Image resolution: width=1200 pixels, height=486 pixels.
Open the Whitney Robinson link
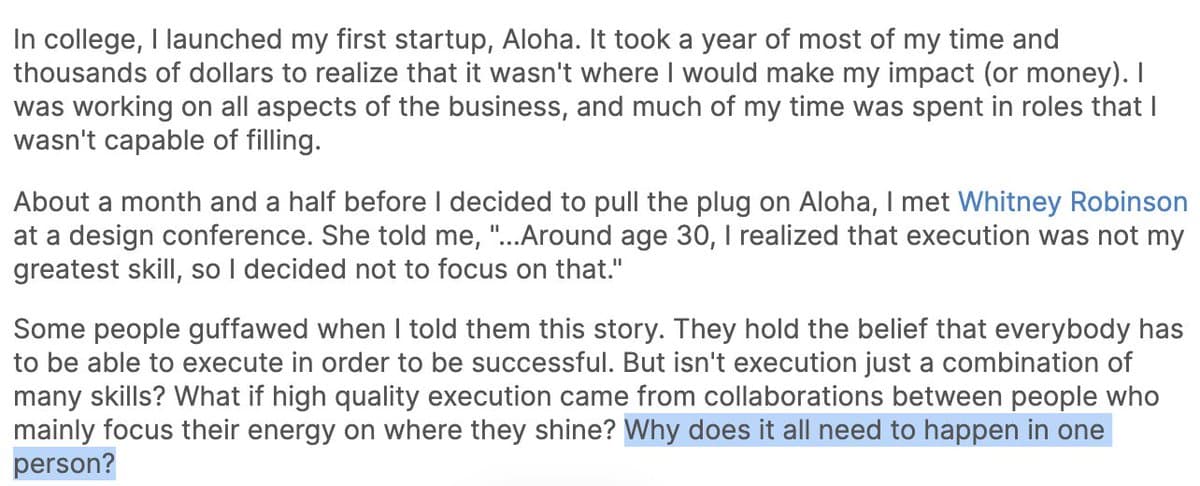(1073, 203)
